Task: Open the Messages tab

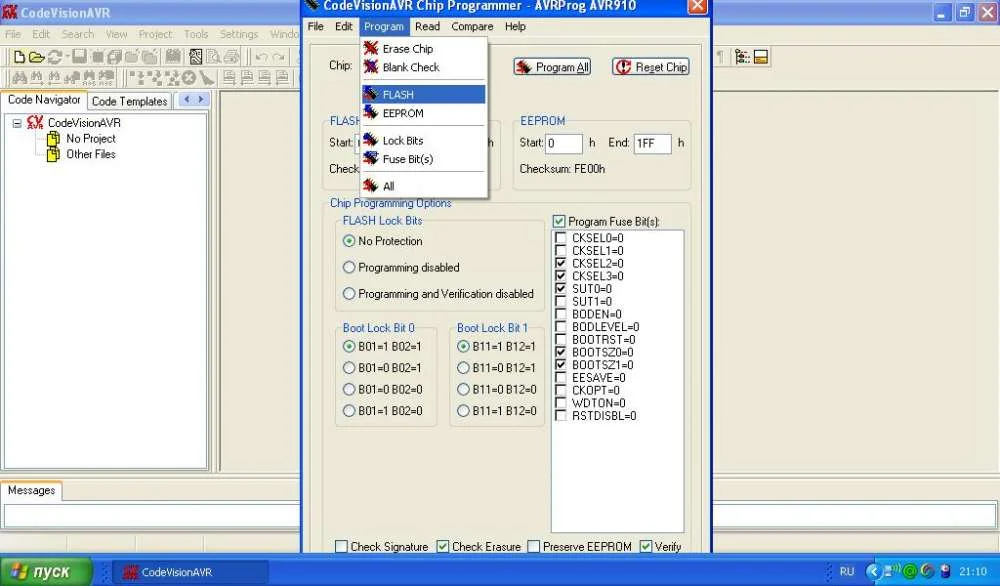Action: pyautogui.click(x=31, y=490)
